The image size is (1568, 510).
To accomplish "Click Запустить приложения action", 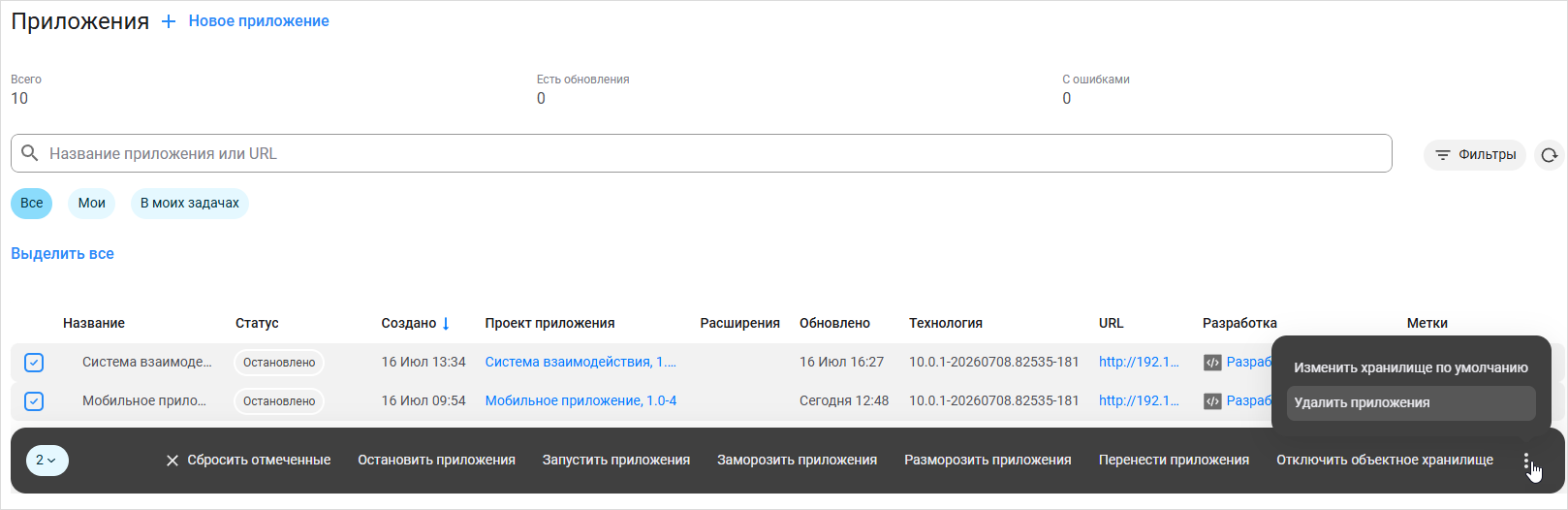I will pyautogui.click(x=616, y=461).
